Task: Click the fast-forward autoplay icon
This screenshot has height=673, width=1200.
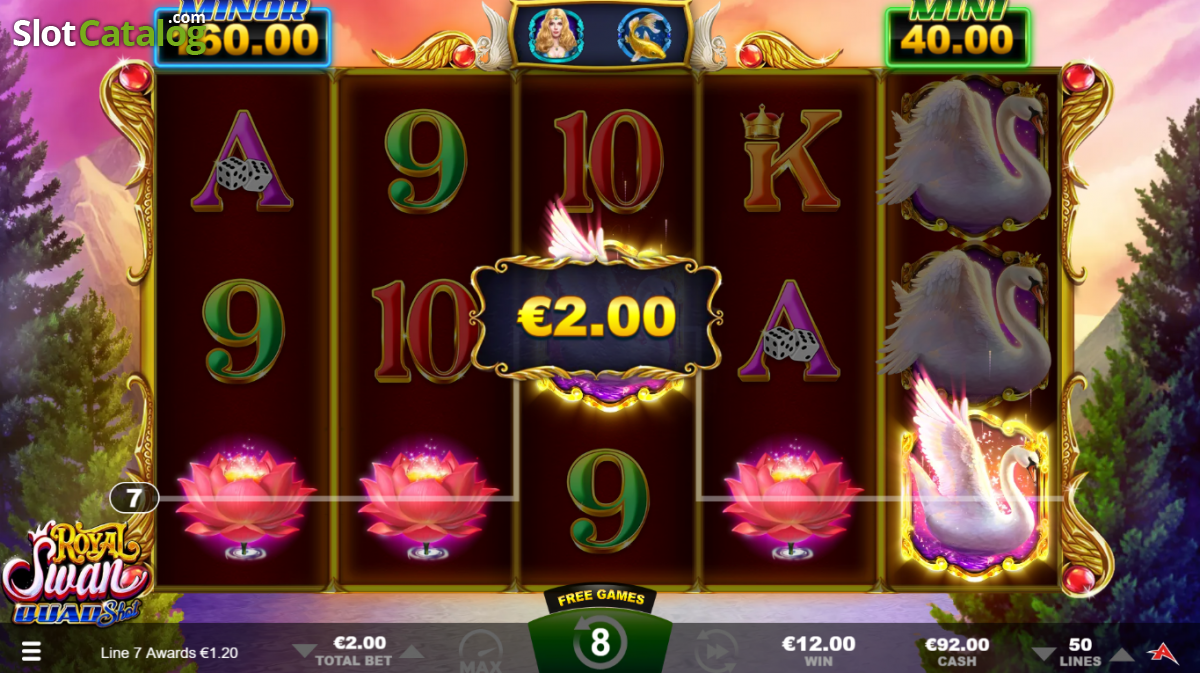Action: coord(716,650)
